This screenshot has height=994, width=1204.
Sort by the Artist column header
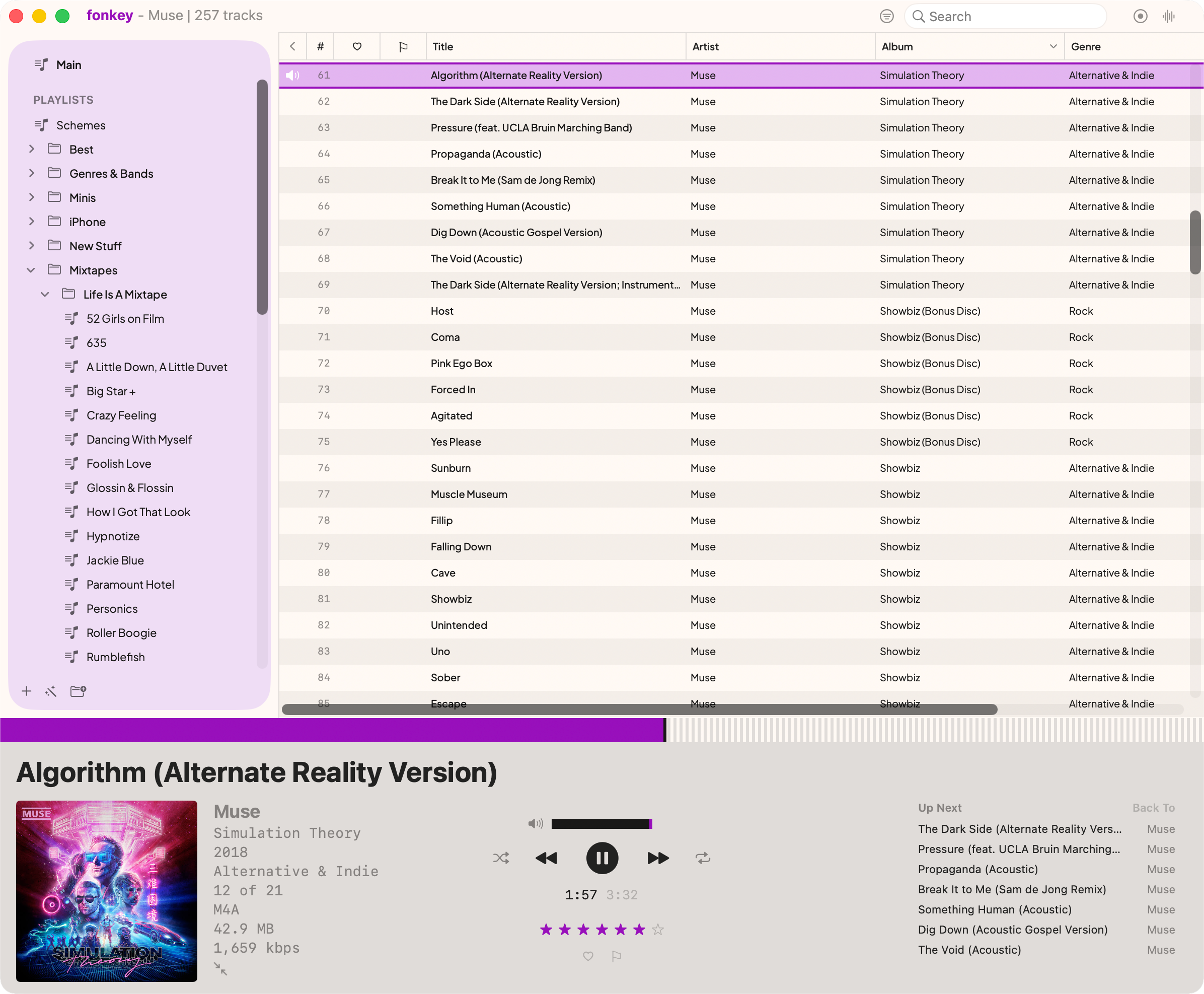coord(781,46)
